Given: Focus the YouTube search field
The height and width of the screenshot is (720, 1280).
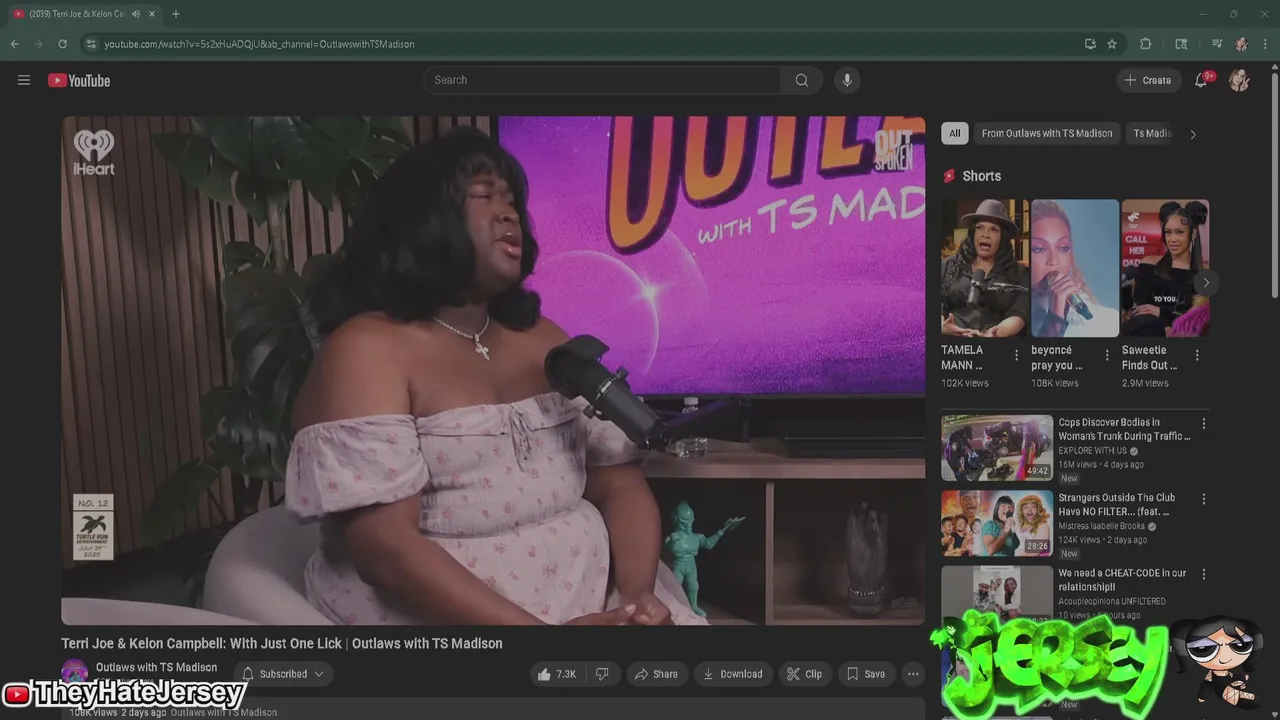Looking at the screenshot, I should click(603, 80).
